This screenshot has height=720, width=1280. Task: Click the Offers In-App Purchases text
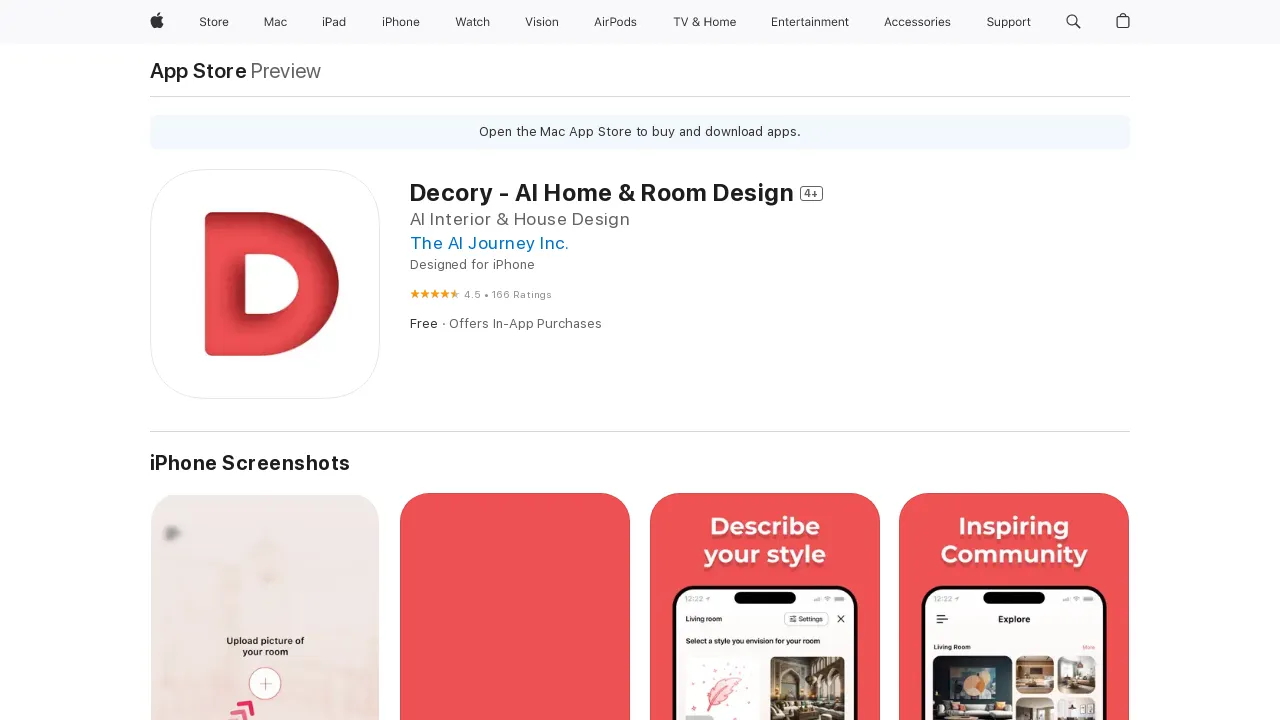point(525,324)
